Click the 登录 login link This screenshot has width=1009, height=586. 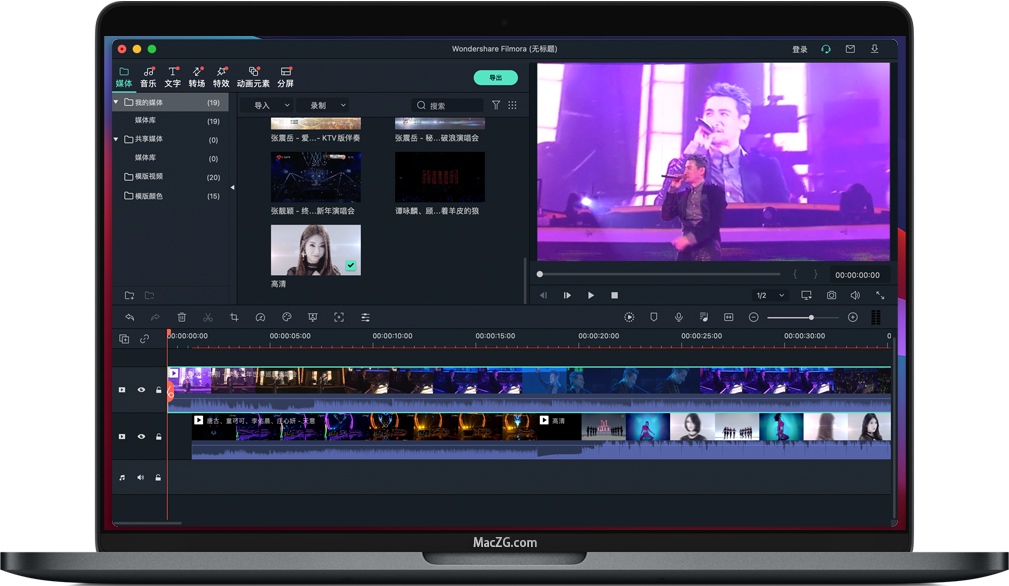799,49
